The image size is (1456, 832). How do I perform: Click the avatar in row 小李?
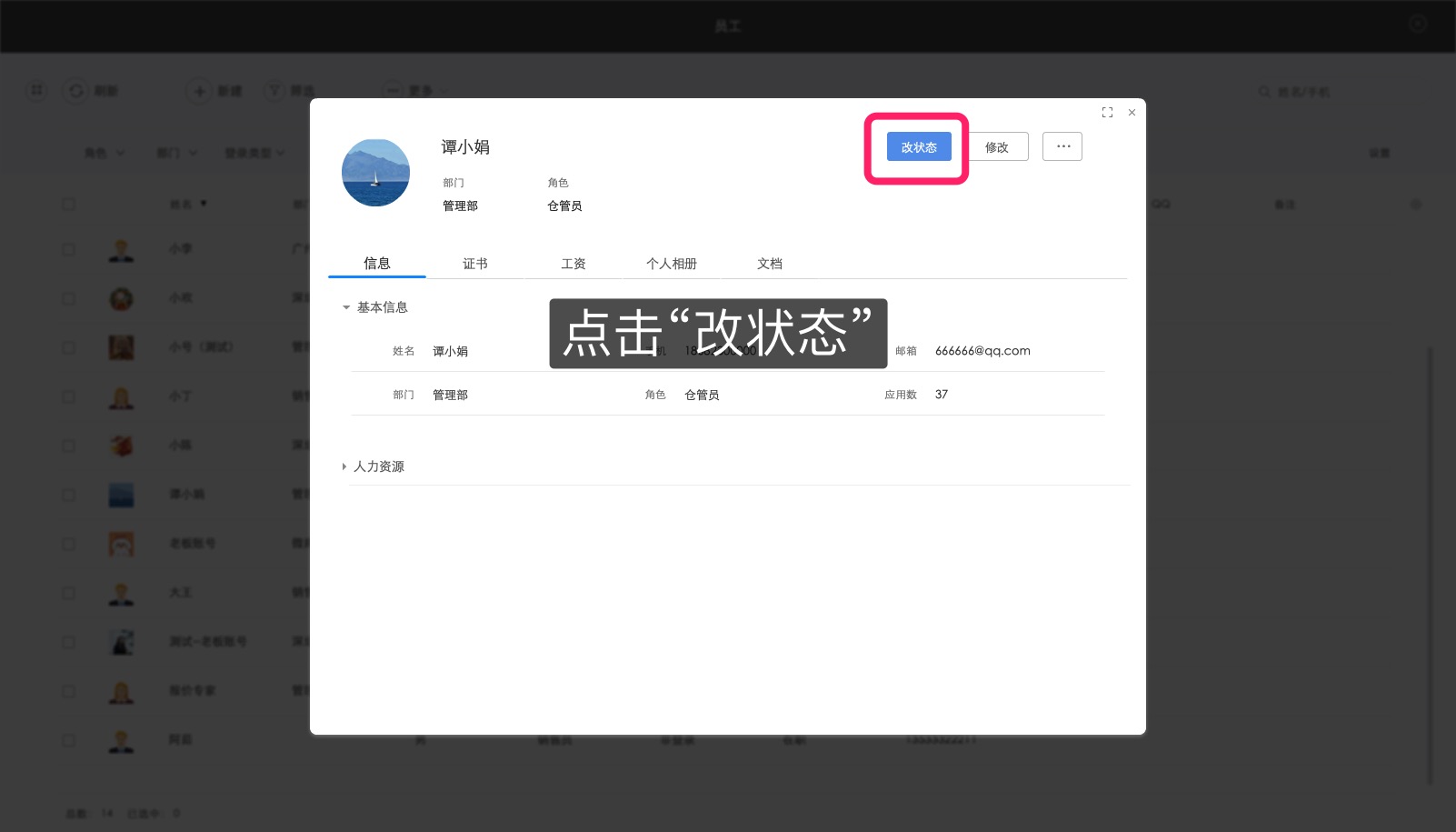click(x=121, y=249)
